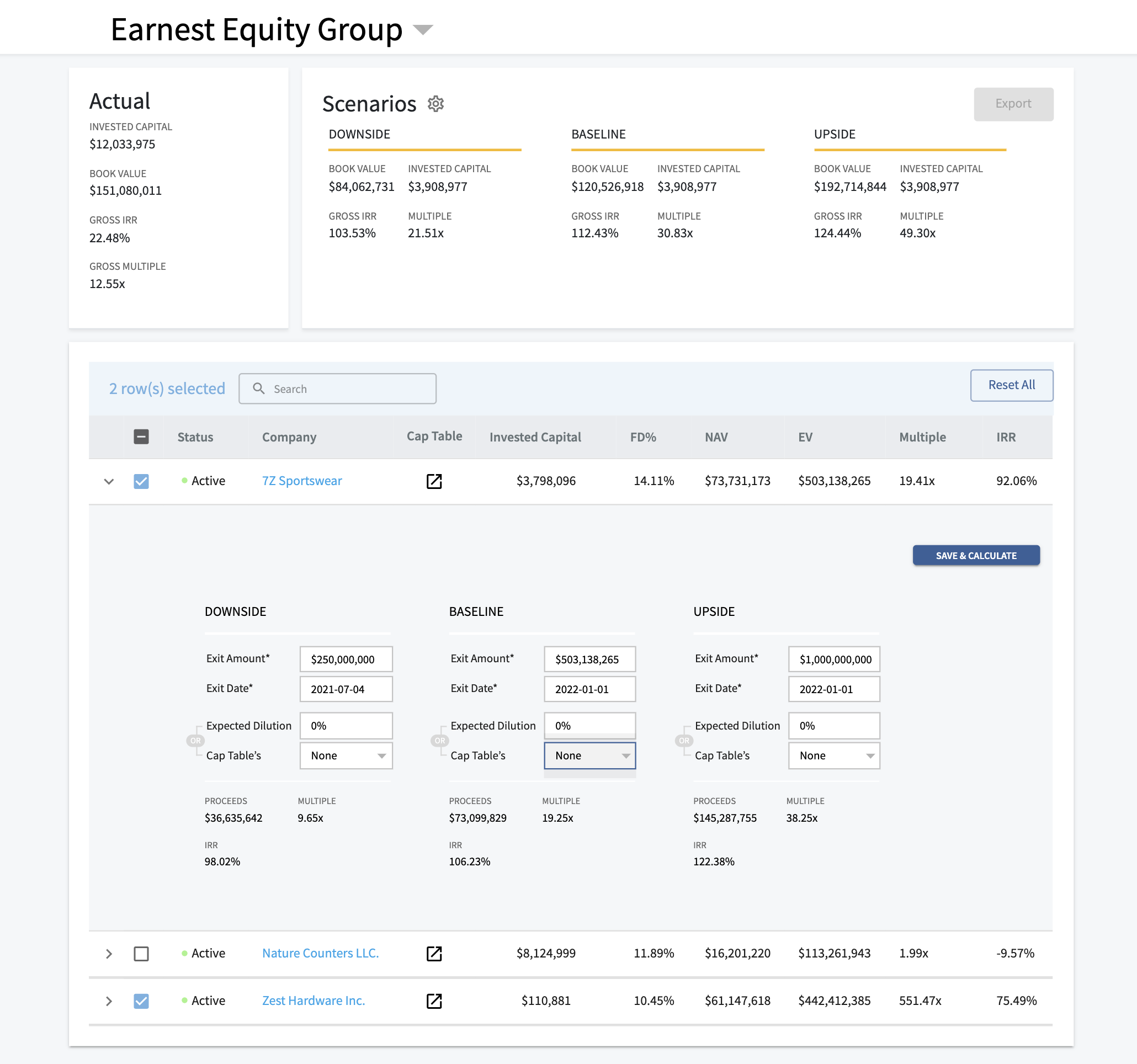Toggle the header select-all checkbox

141,437
